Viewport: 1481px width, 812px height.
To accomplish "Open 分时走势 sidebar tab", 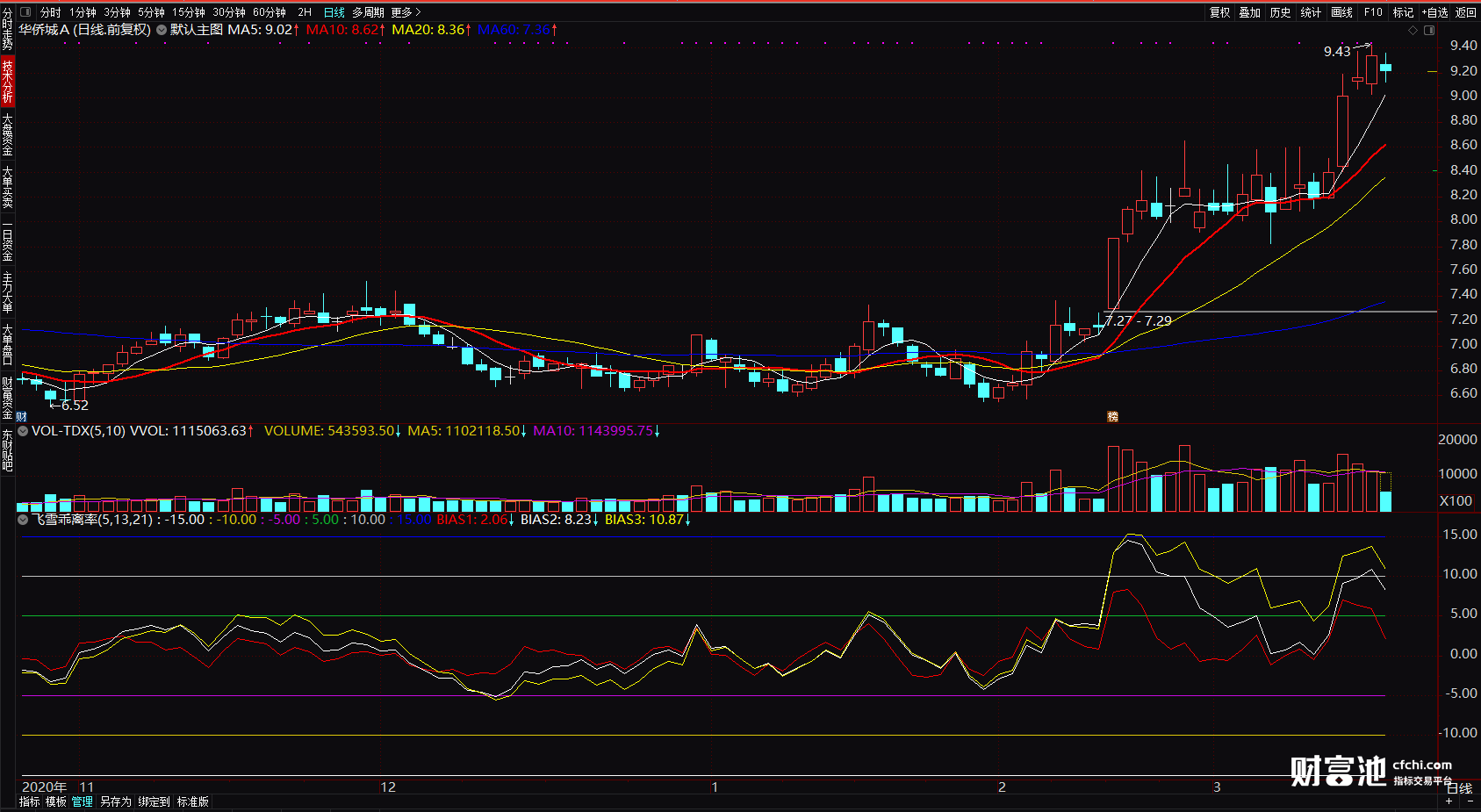I will [7, 29].
